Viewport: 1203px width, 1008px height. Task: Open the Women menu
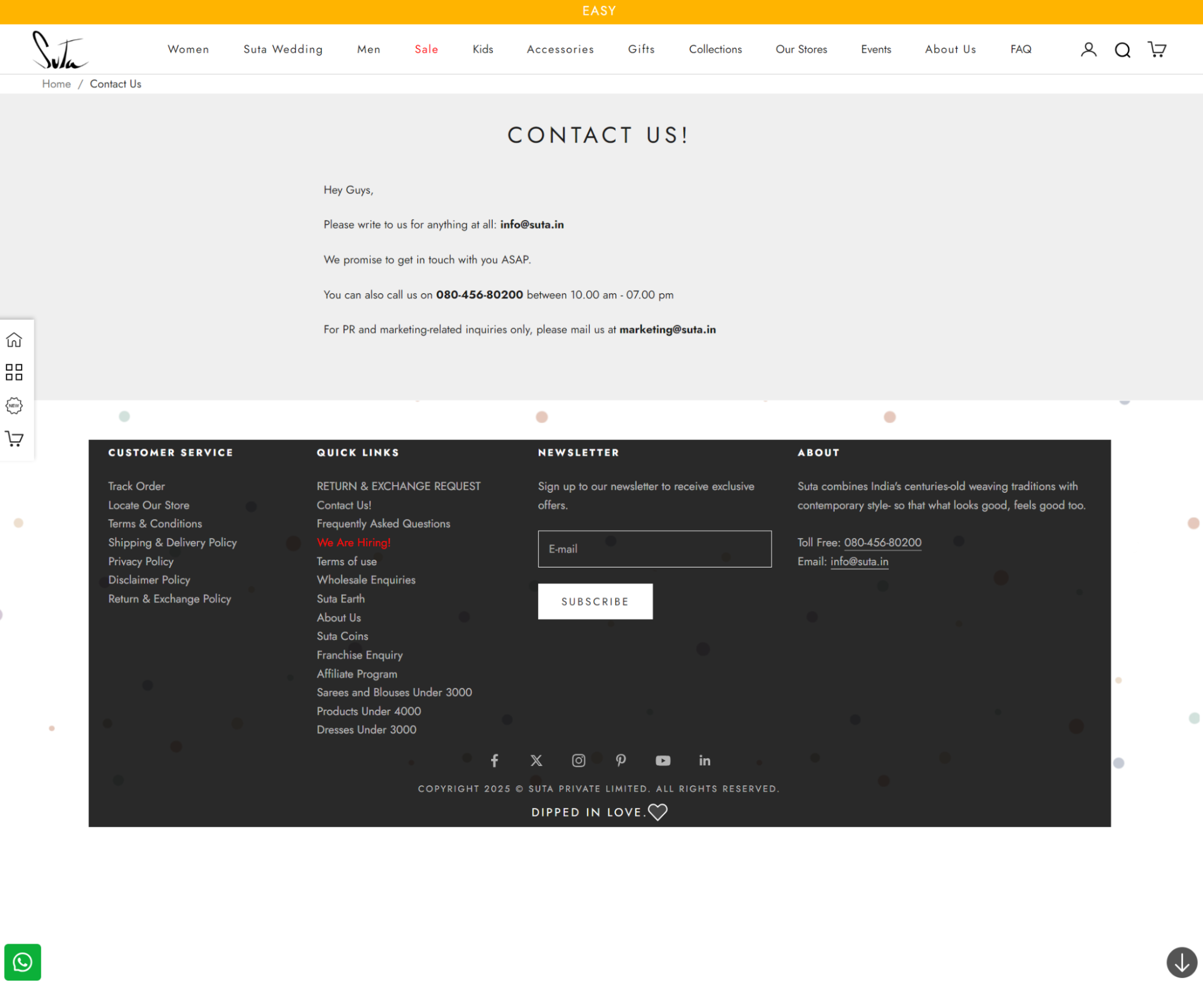(188, 49)
